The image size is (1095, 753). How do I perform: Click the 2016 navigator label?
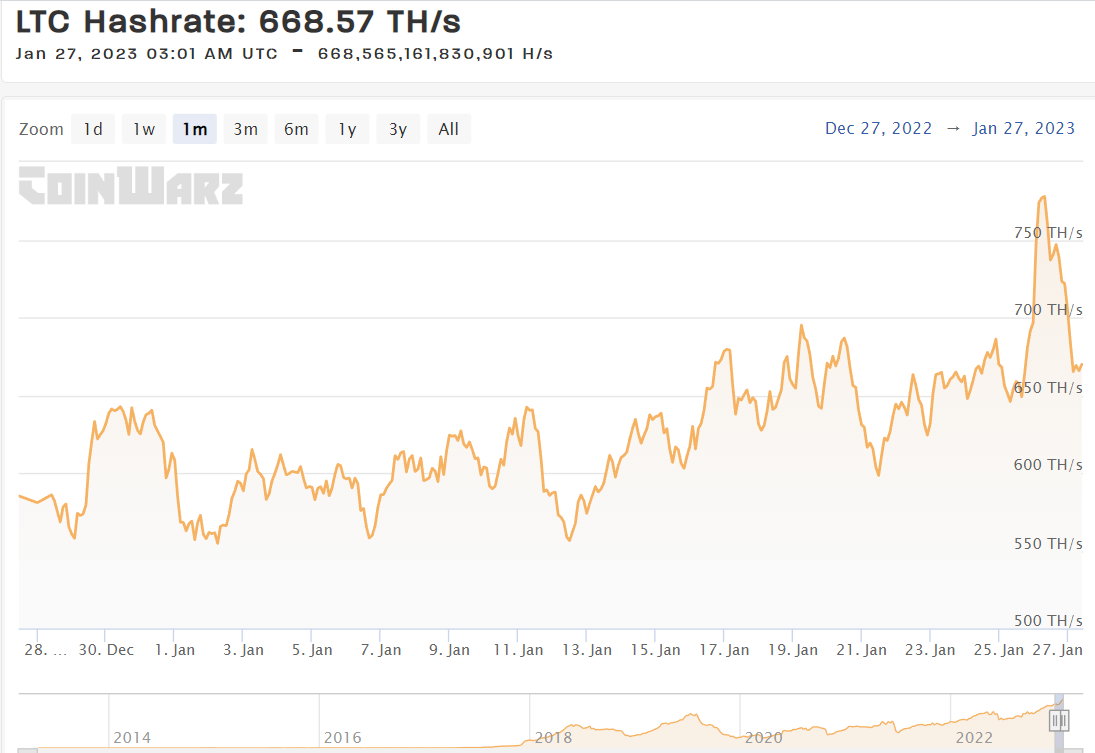click(343, 738)
